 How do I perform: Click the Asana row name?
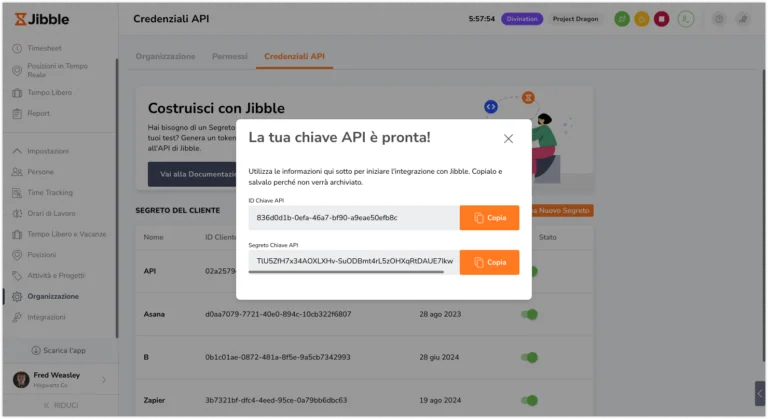(154, 314)
